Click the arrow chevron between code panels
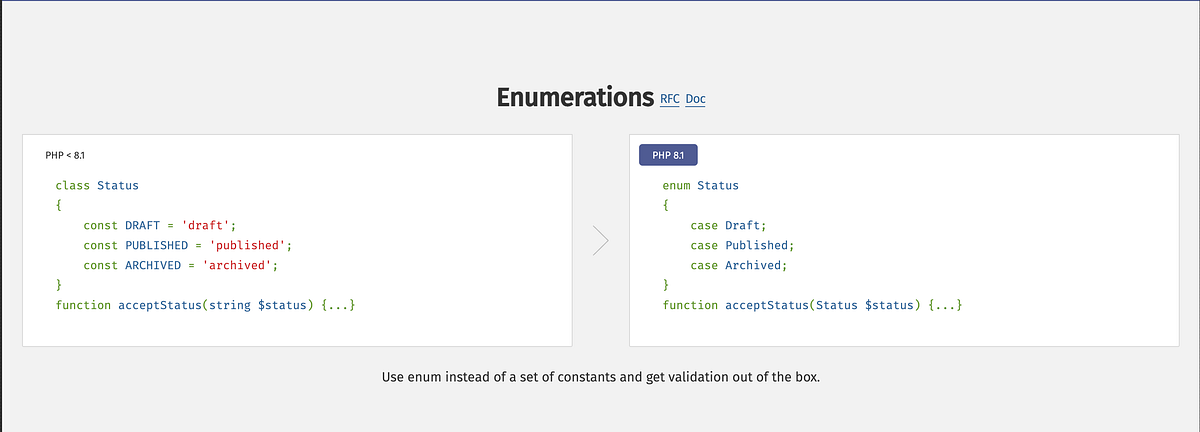Image resolution: width=1200 pixels, height=432 pixels. (600, 241)
